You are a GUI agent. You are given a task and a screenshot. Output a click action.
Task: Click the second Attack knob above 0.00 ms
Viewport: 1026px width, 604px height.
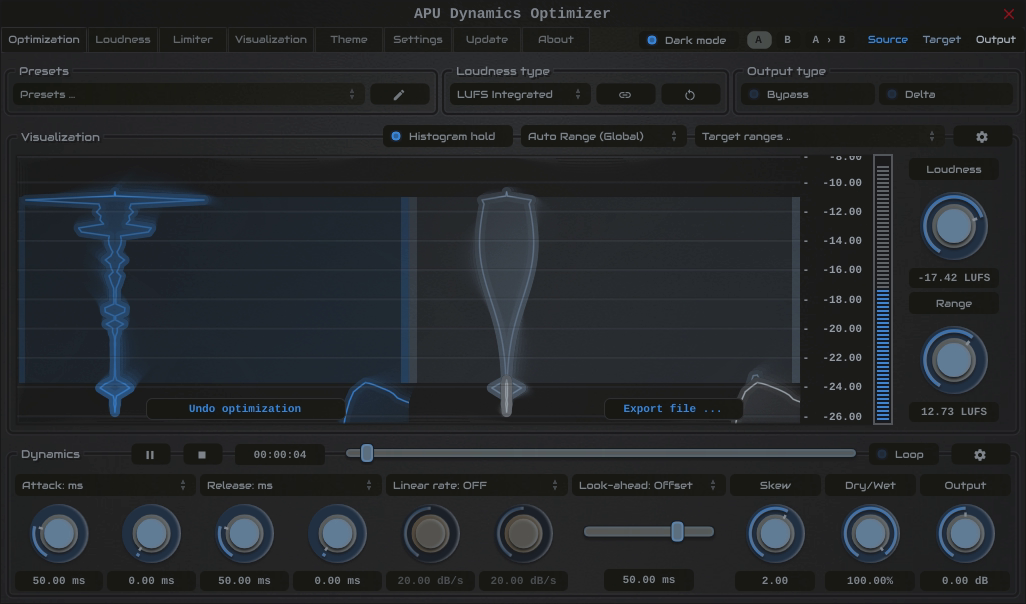point(151,534)
